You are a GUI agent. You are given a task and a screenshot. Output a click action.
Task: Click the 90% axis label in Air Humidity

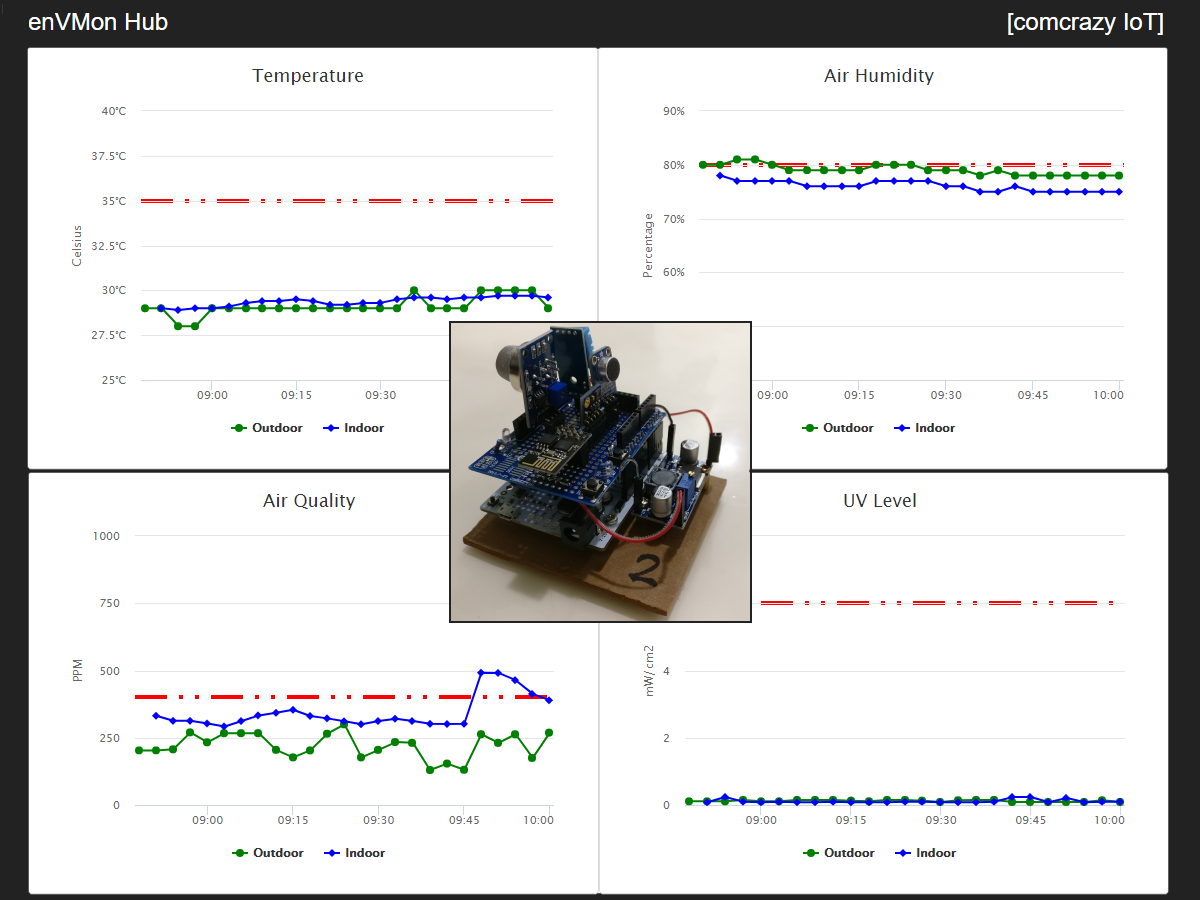click(x=674, y=111)
